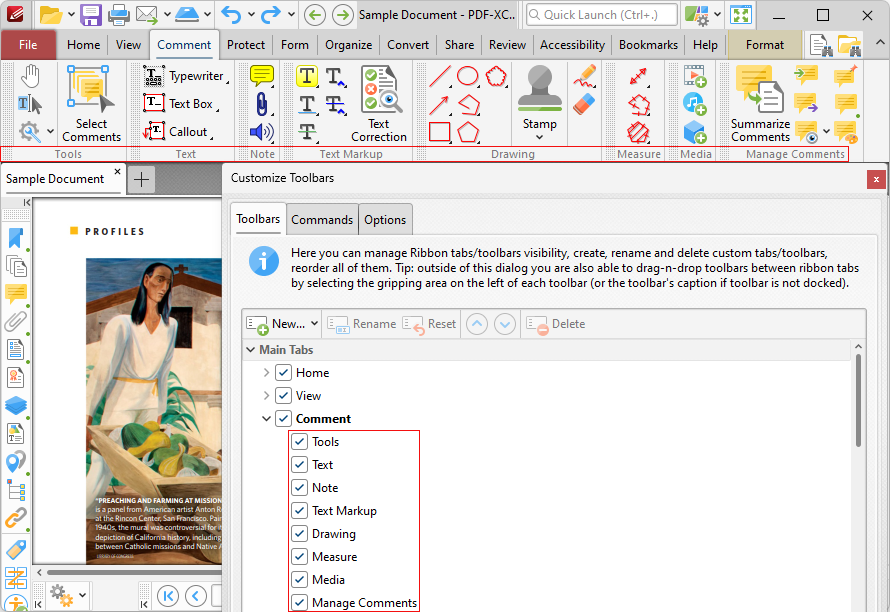
Task: Toggle the Text Markup toolbar checkbox
Action: (300, 511)
